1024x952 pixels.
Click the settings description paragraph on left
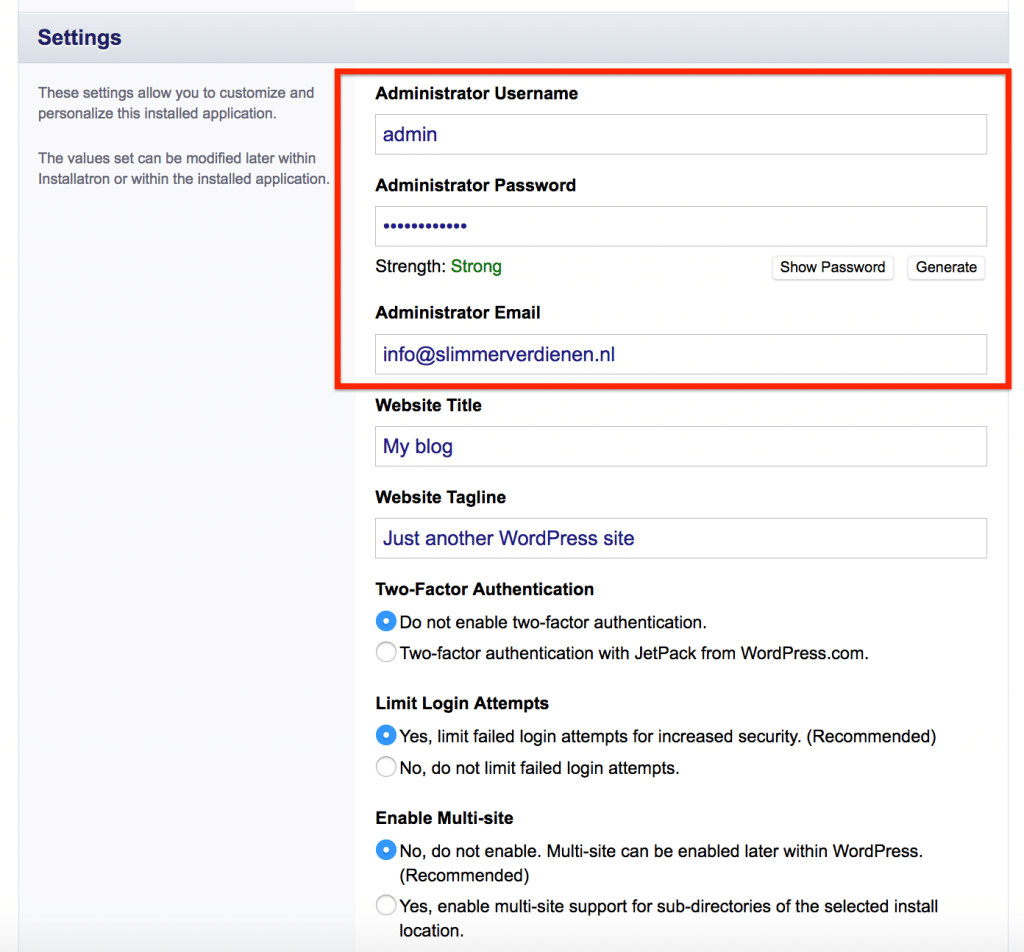click(176, 103)
